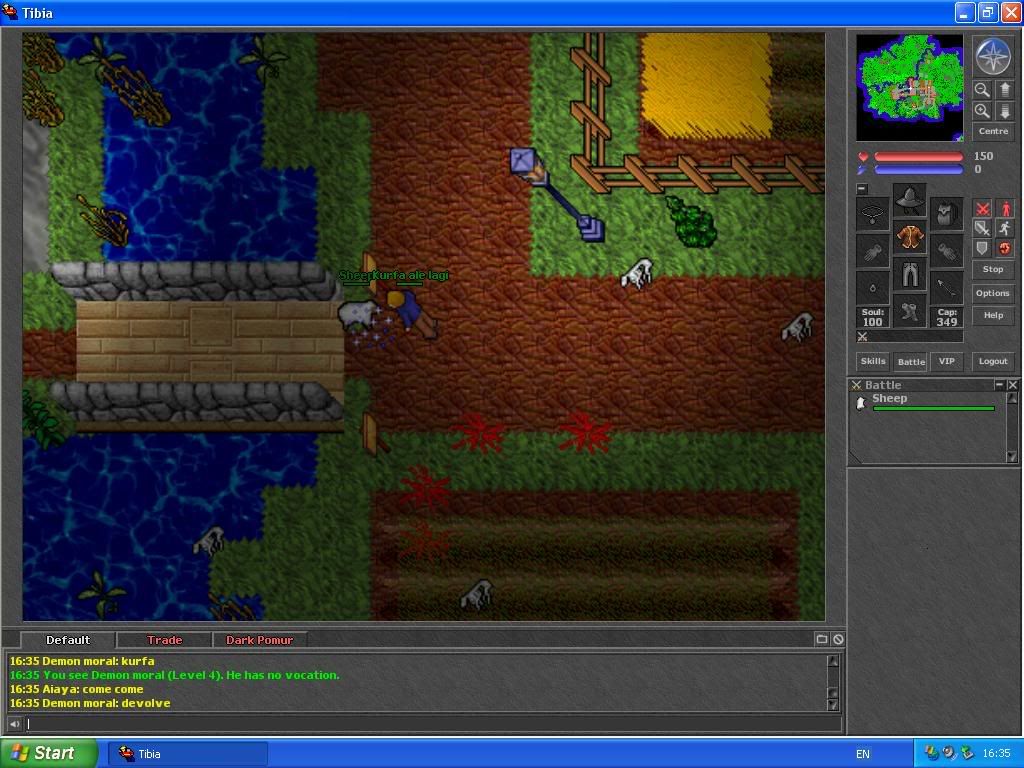Image resolution: width=1024 pixels, height=768 pixels.
Task: Zoom in the minimap
Action: pos(982,111)
